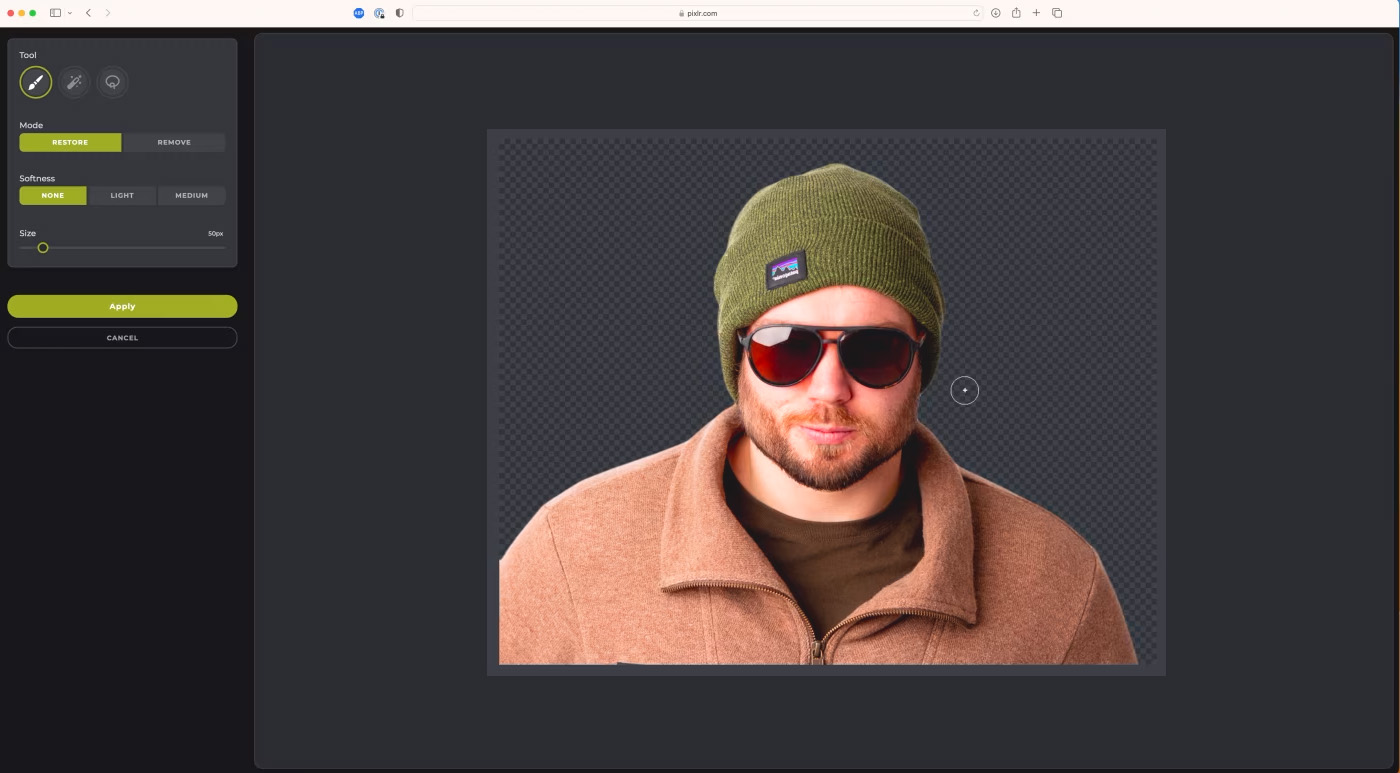The image size is (1400, 773).
Task: Click the pixlr.com address bar
Action: tap(697, 13)
